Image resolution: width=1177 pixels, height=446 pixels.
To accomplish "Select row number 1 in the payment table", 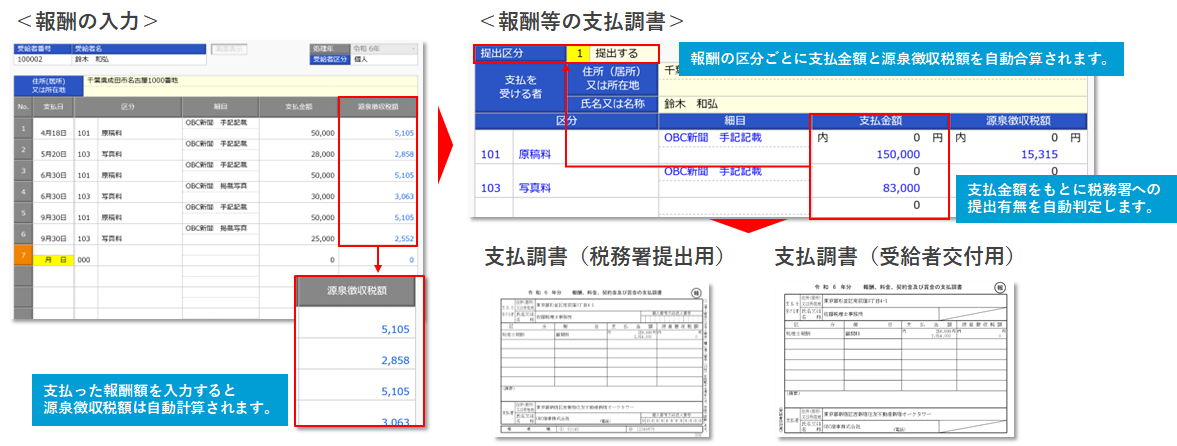I will [23, 130].
